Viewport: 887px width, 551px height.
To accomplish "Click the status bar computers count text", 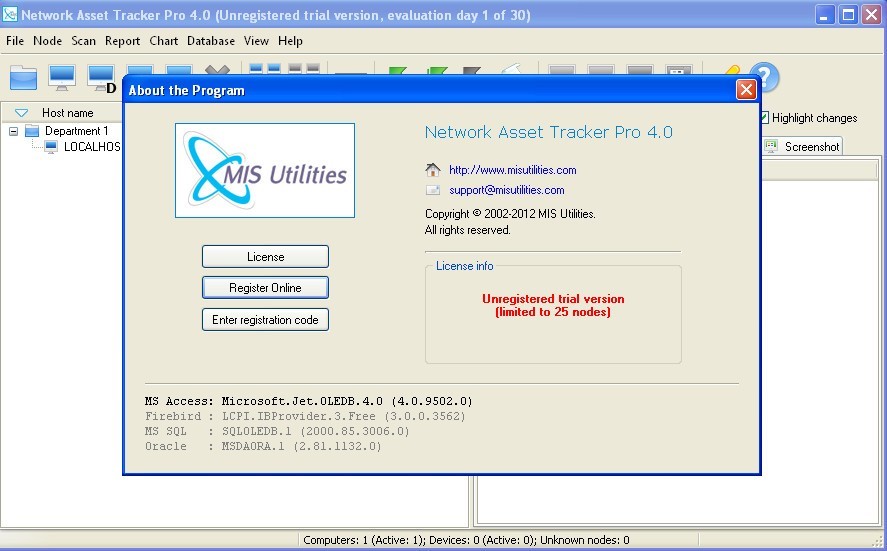I will pos(466,540).
